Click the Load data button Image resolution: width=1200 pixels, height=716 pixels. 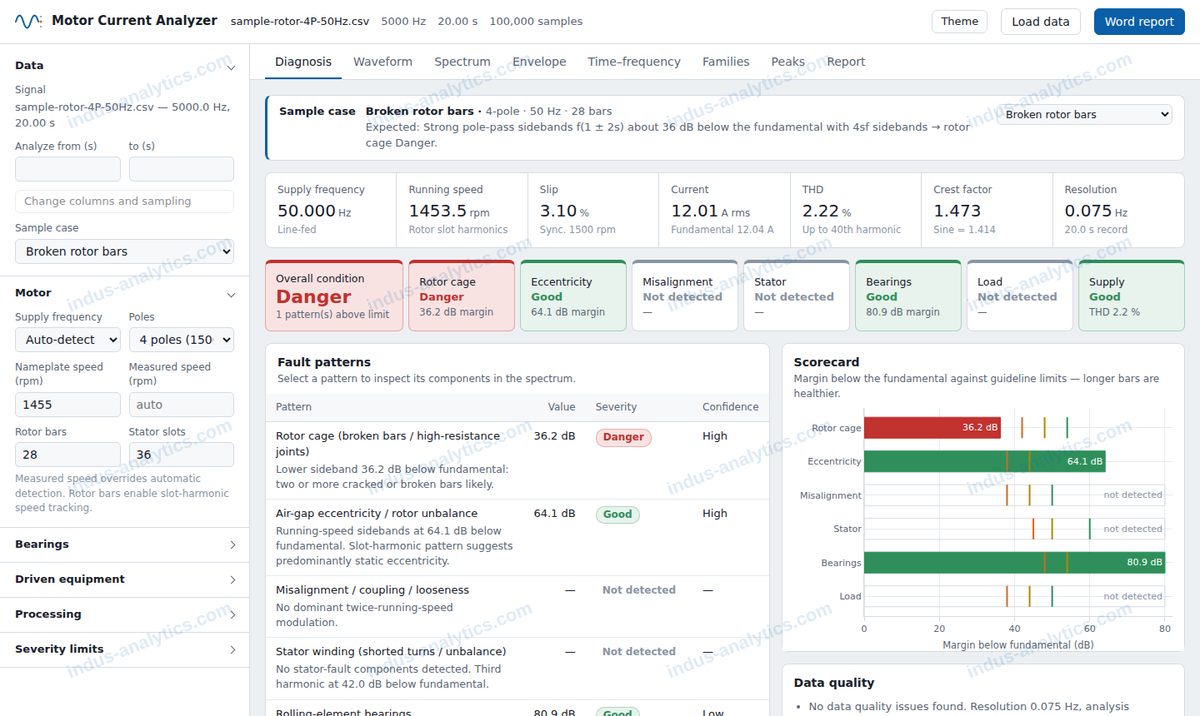(x=1040, y=21)
